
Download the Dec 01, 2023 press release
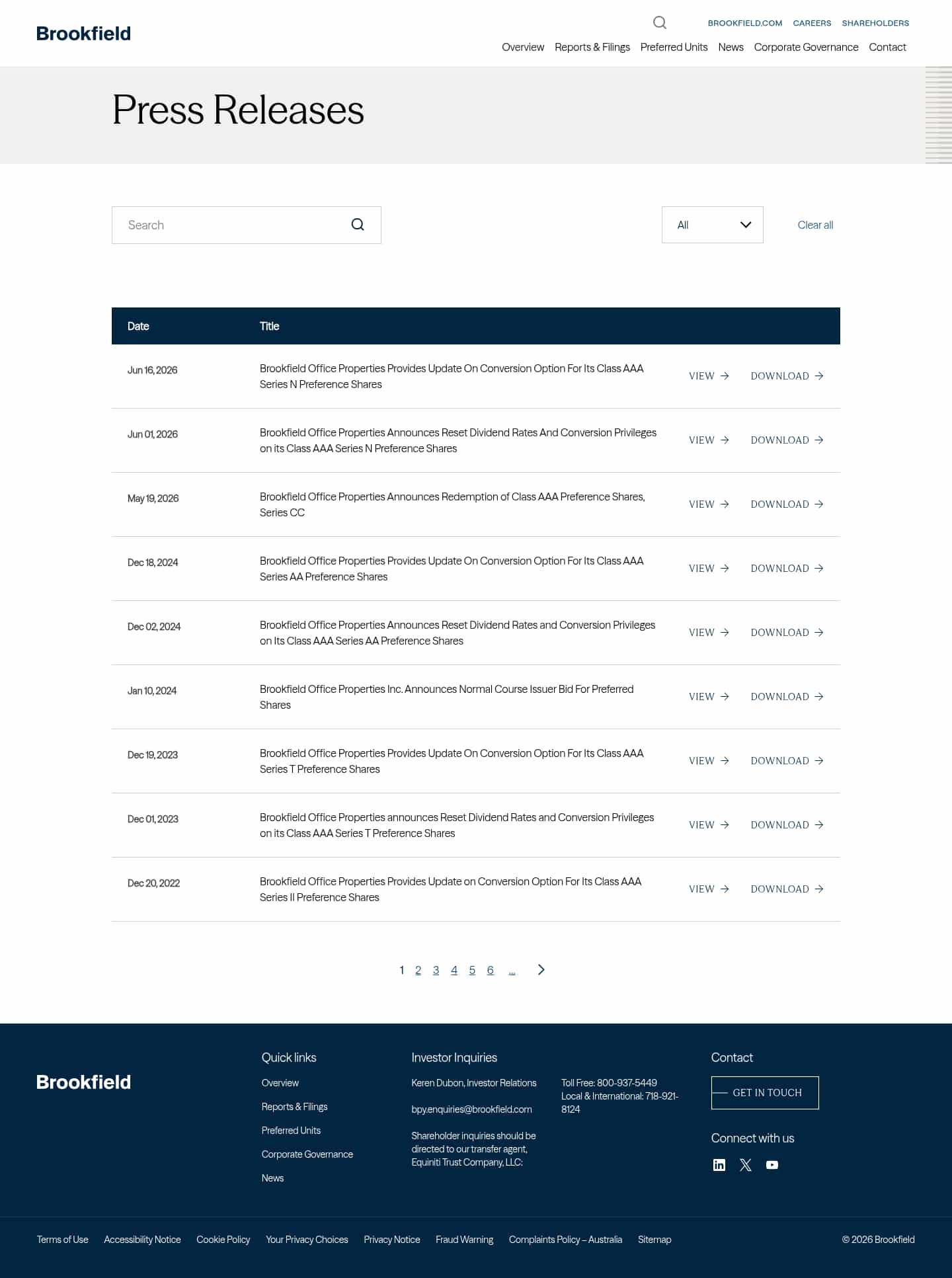[x=787, y=825]
